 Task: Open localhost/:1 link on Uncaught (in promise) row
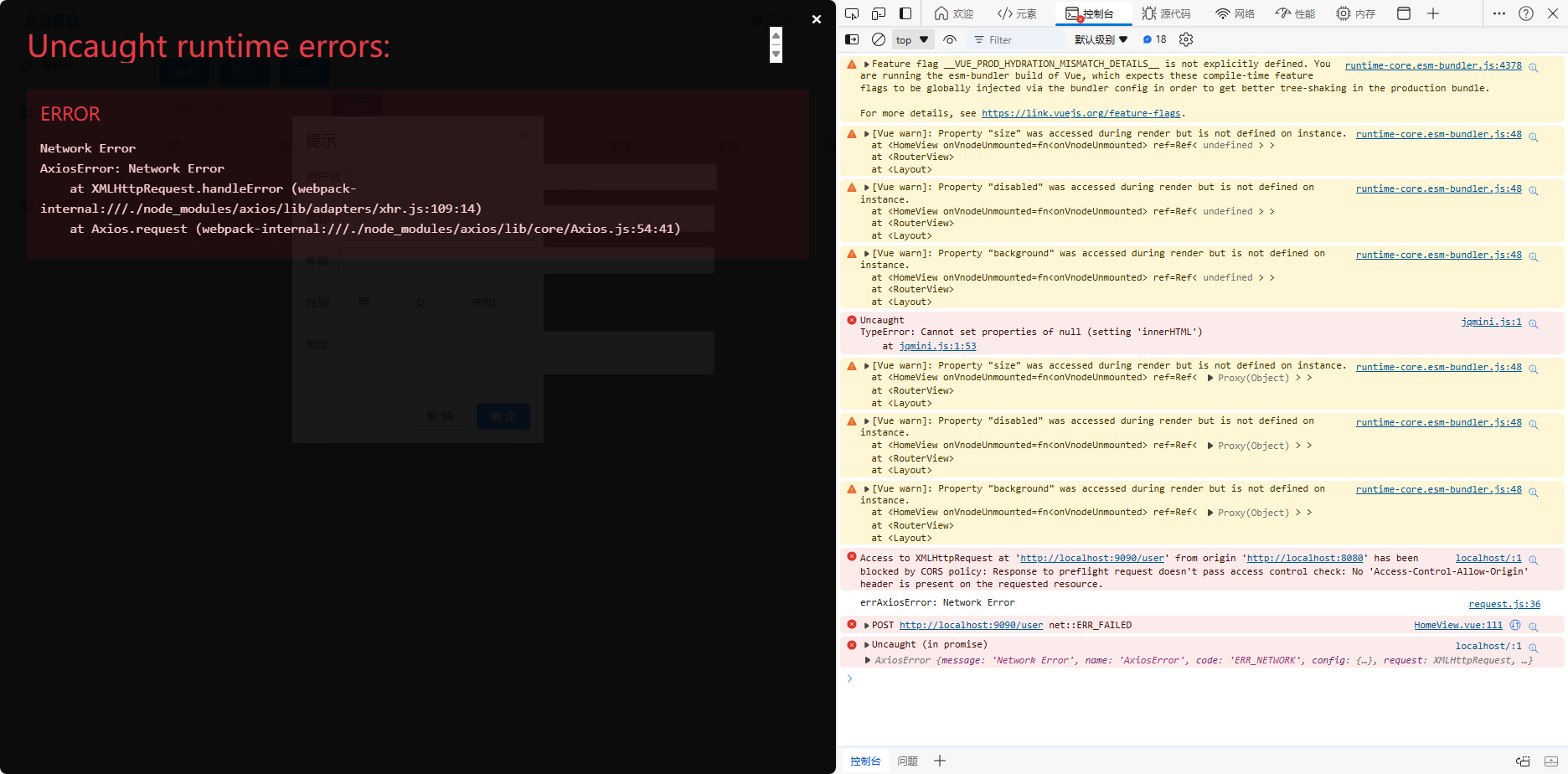click(1488, 646)
